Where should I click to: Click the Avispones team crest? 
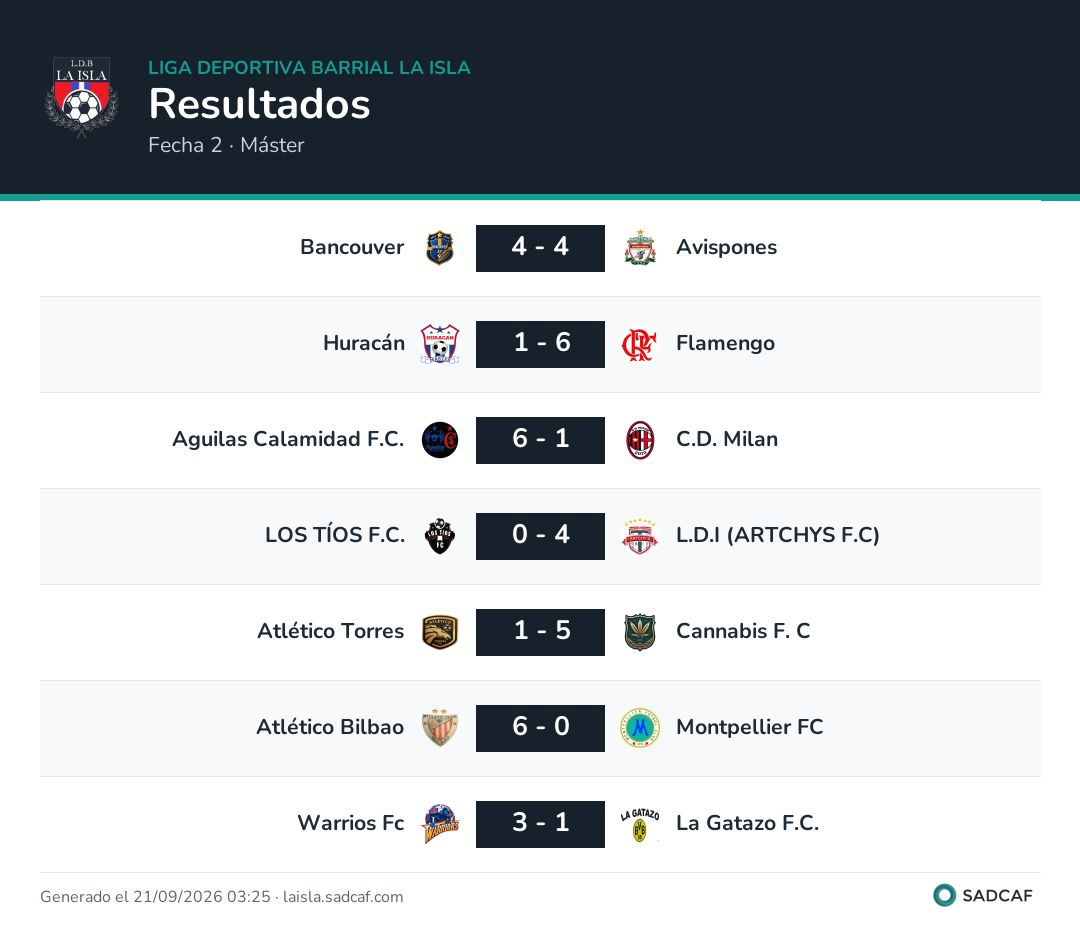pos(640,248)
